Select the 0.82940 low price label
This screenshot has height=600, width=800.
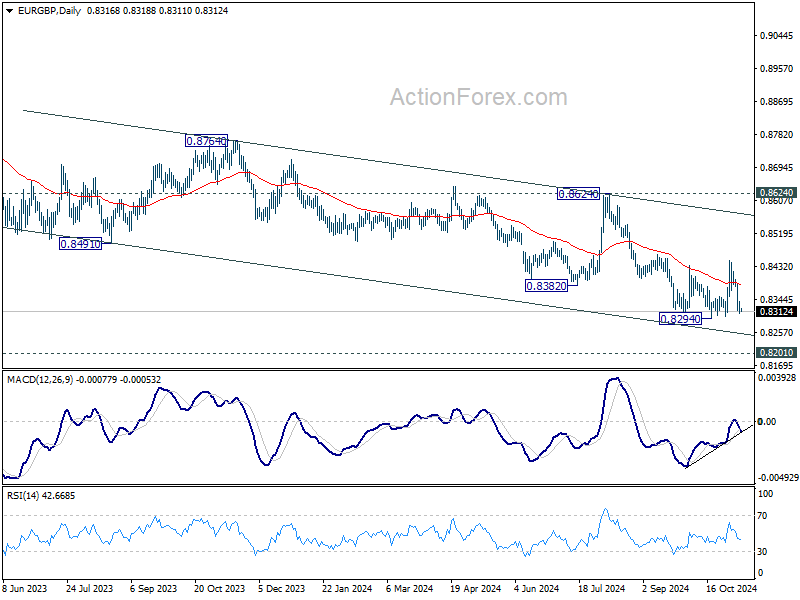(681, 319)
